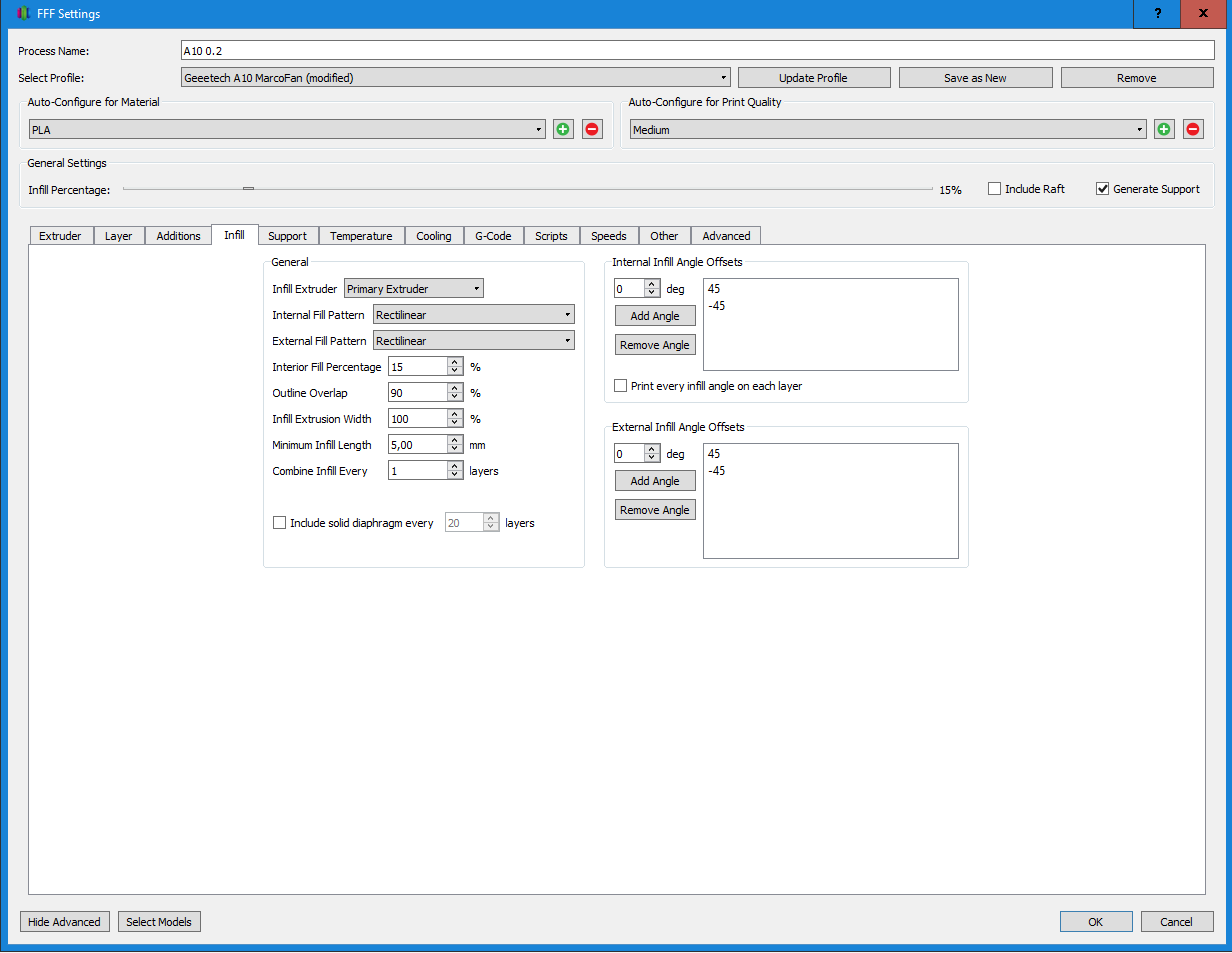The image size is (1232, 953).
Task: Open the Other tab
Action: coord(664,236)
